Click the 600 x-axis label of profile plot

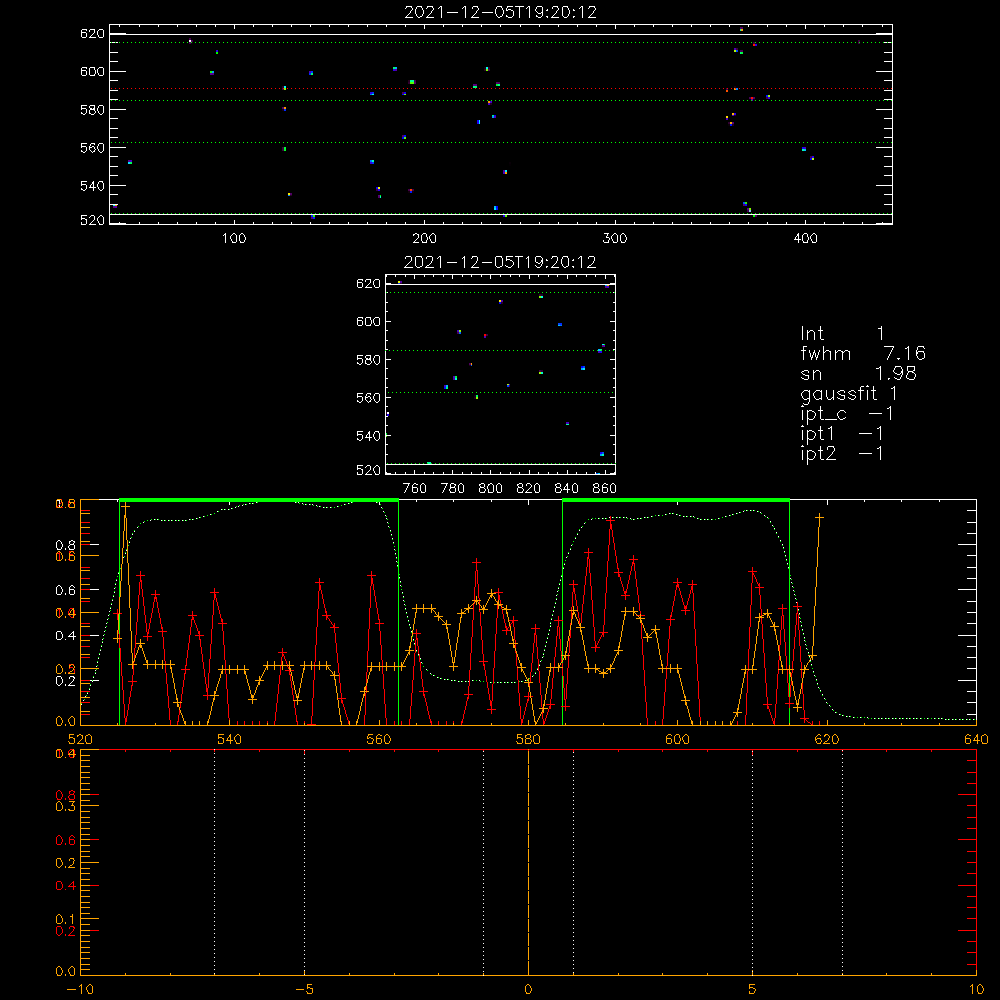pyautogui.click(x=677, y=739)
